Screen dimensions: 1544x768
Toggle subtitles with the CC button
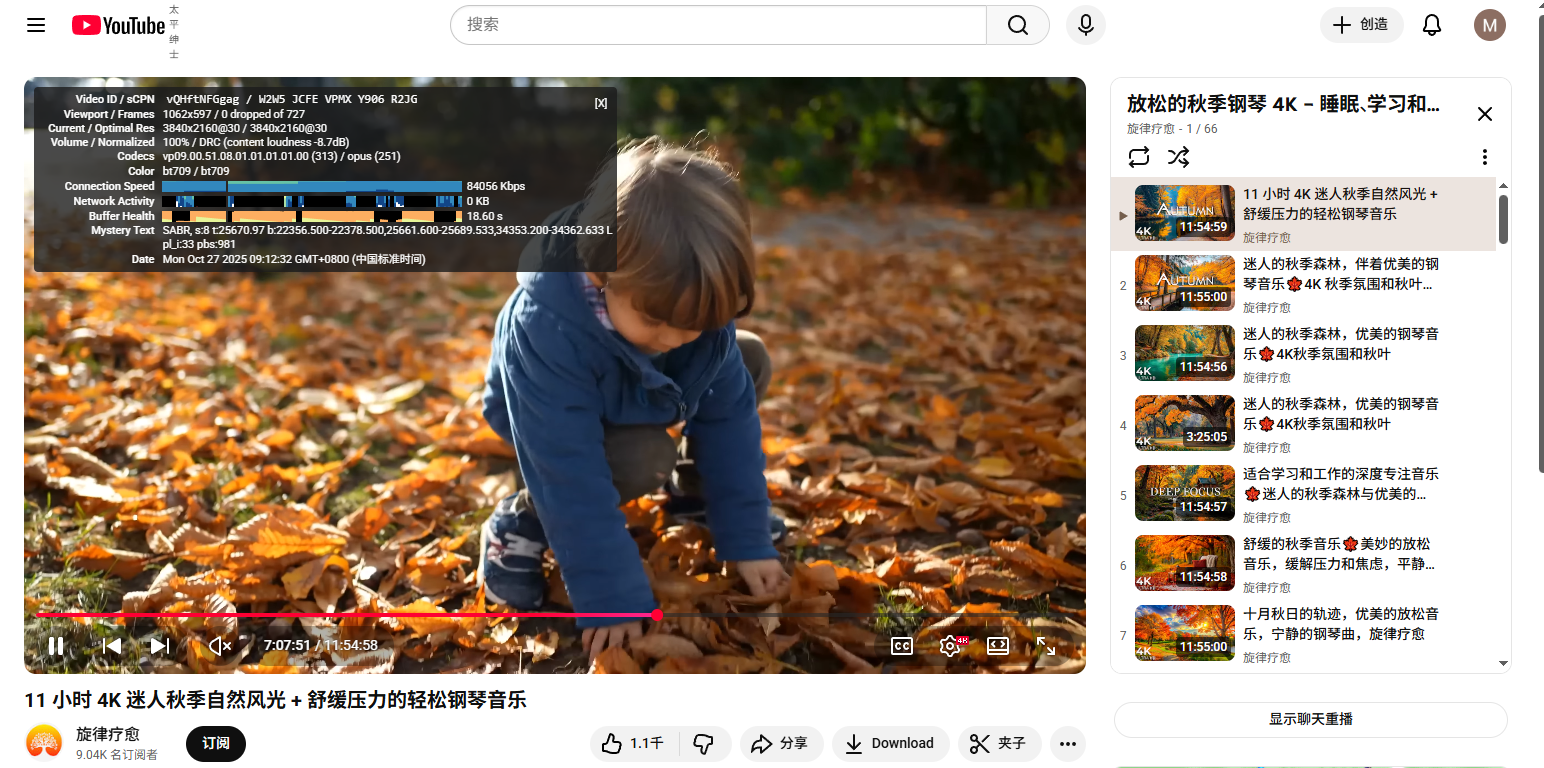pyautogui.click(x=901, y=645)
